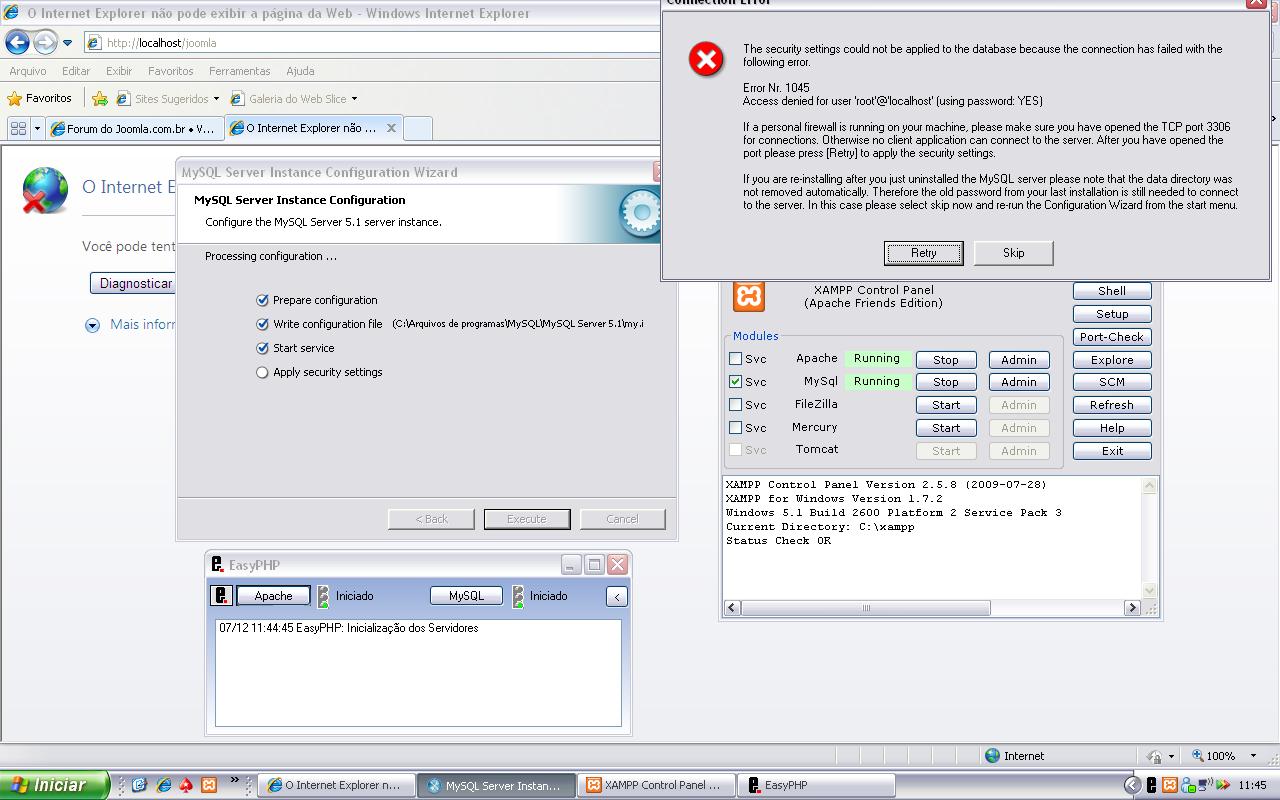
Task: Start the Mercury module
Action: pos(946,428)
